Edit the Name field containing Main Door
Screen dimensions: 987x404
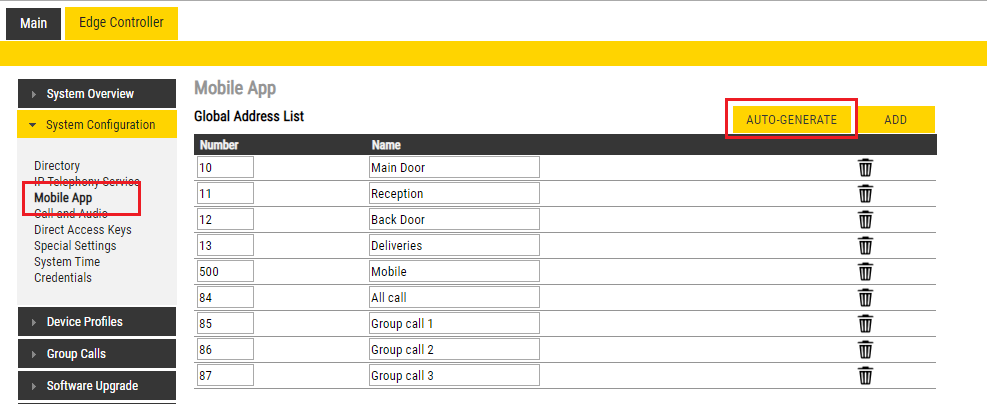[x=454, y=167]
